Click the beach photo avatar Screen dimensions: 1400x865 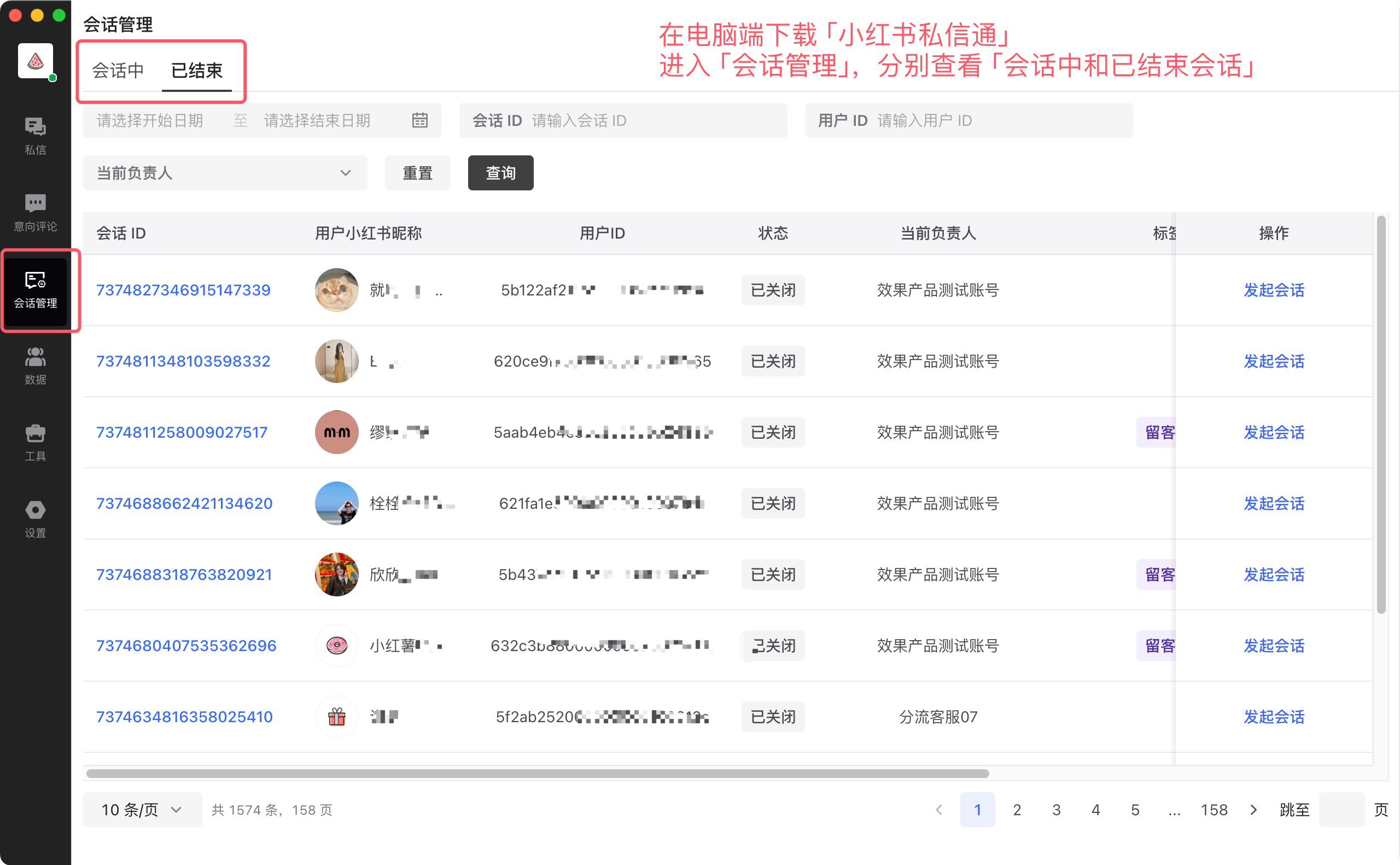(x=337, y=503)
